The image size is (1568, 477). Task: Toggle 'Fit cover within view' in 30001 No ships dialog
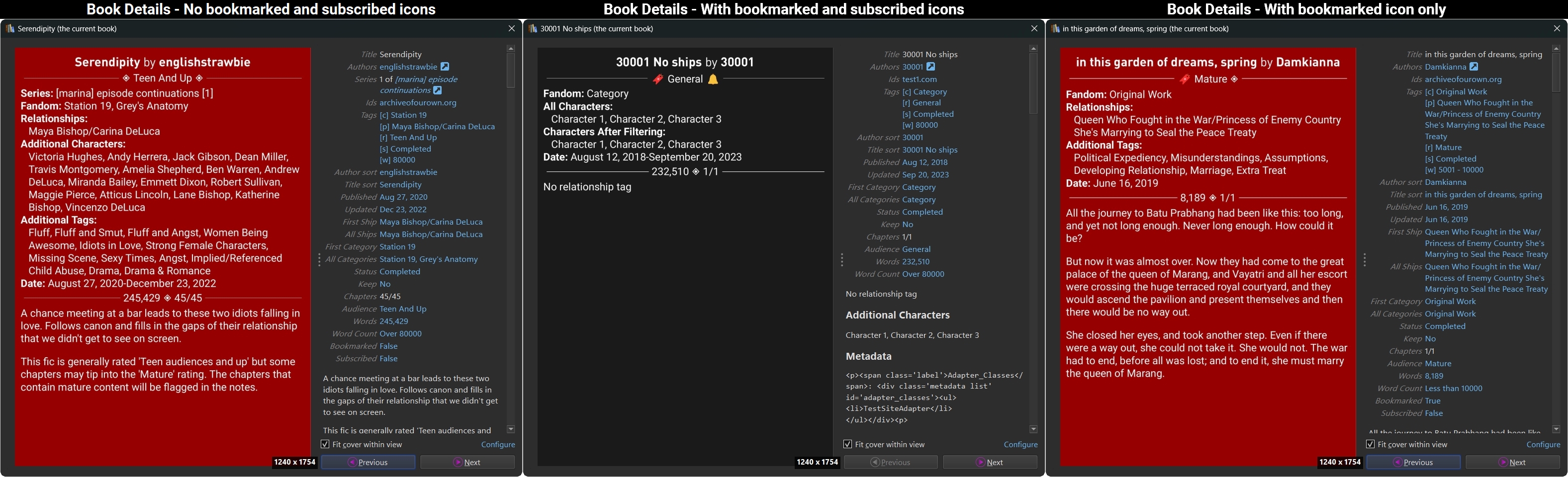click(x=848, y=444)
